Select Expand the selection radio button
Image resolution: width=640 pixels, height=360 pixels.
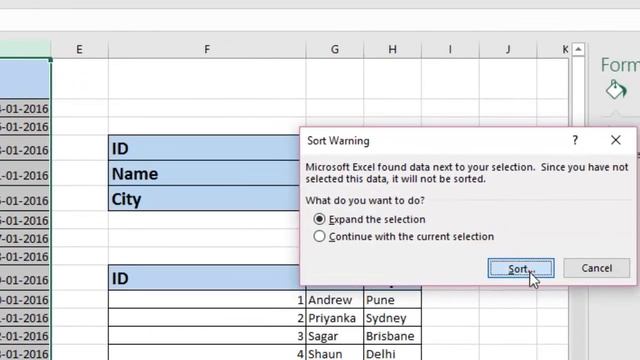click(x=319, y=219)
